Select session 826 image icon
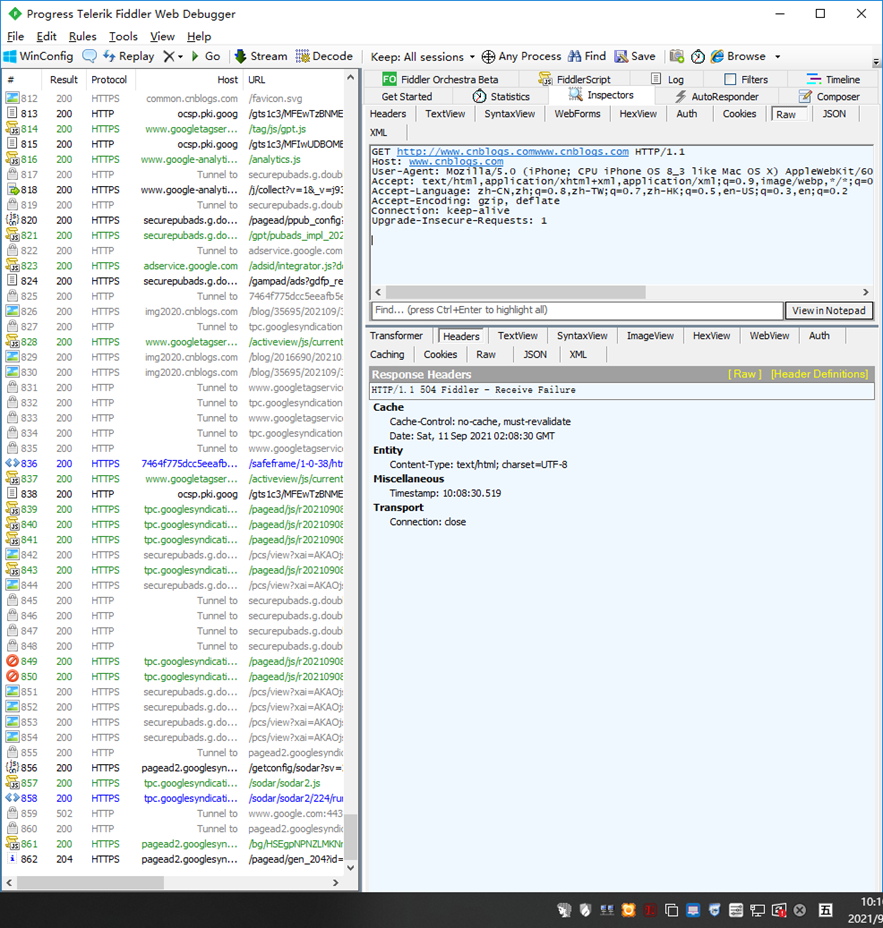 12,312
